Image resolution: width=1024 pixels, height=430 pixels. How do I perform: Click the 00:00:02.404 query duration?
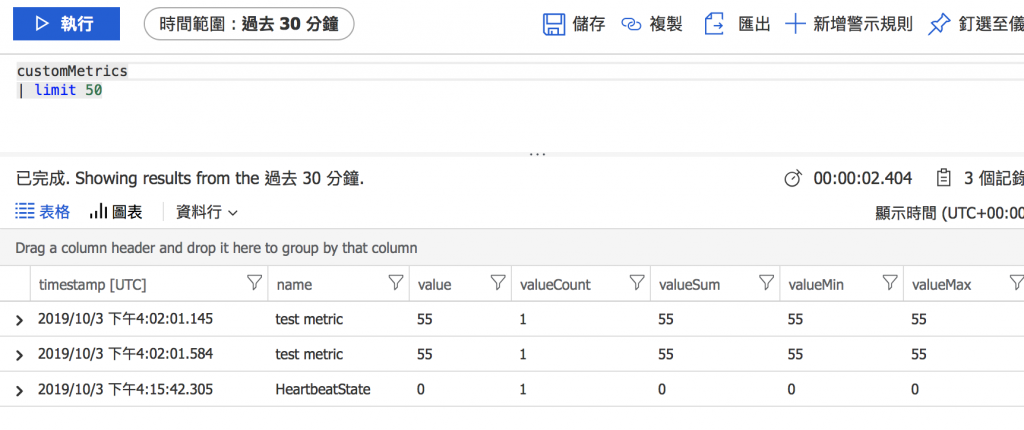[x=863, y=178]
